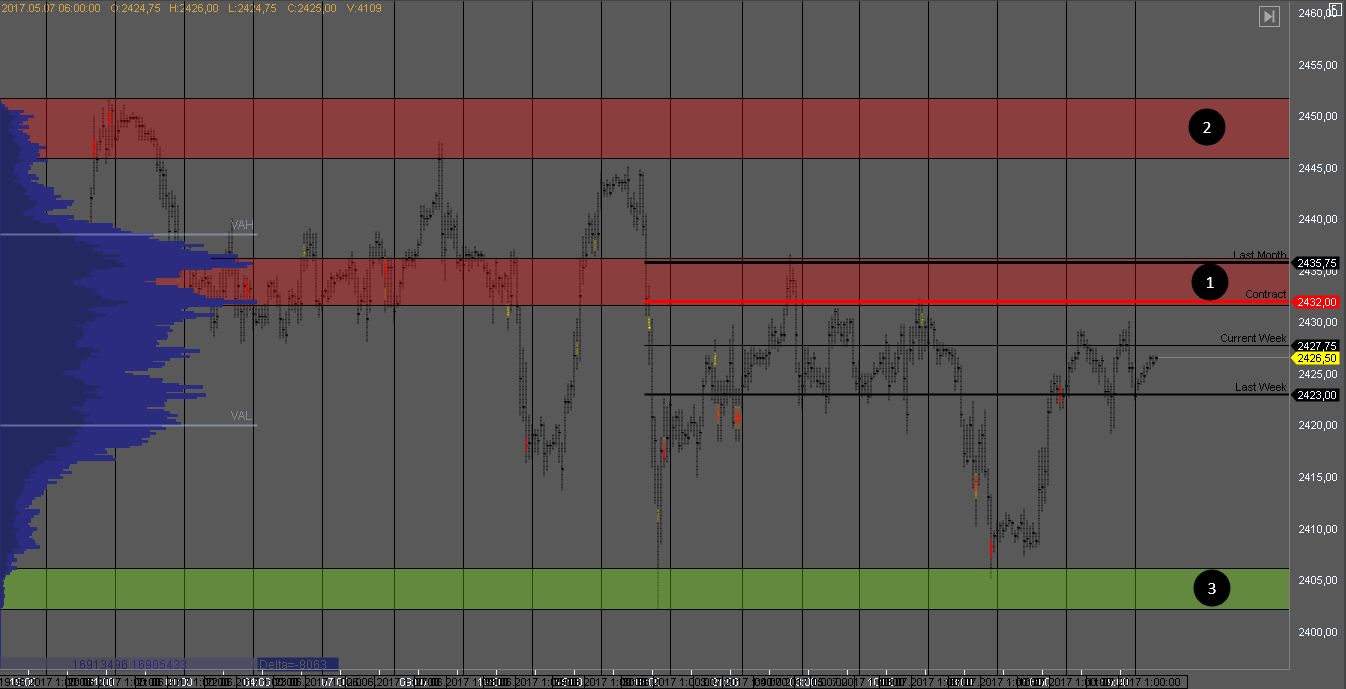Select the Contract level label

tap(1265, 294)
